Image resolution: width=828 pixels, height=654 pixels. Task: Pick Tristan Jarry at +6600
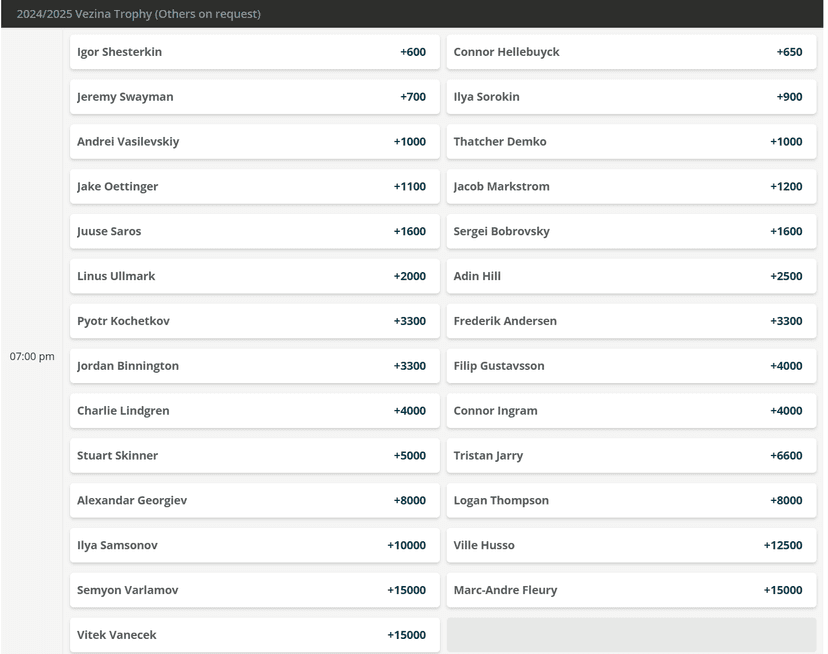coord(631,456)
